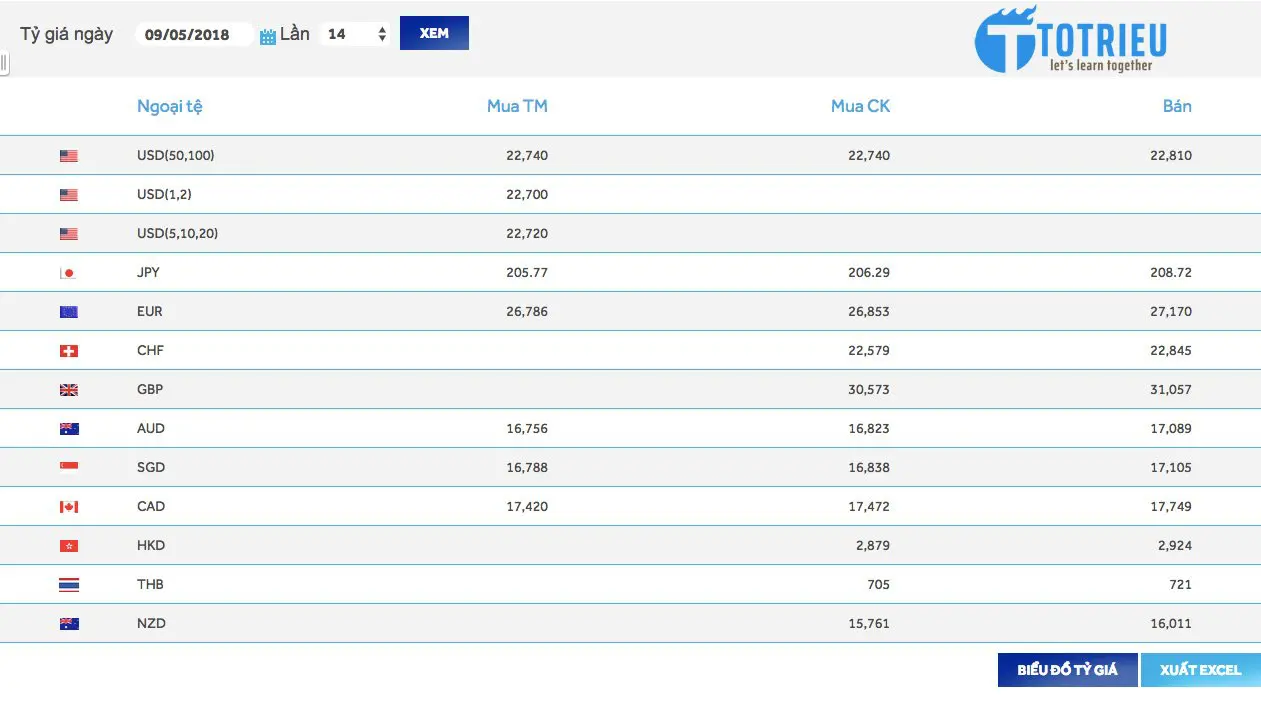Click the BIỂU ĐỒ TỶ GIÁ button
1261x713 pixels.
[1067, 670]
